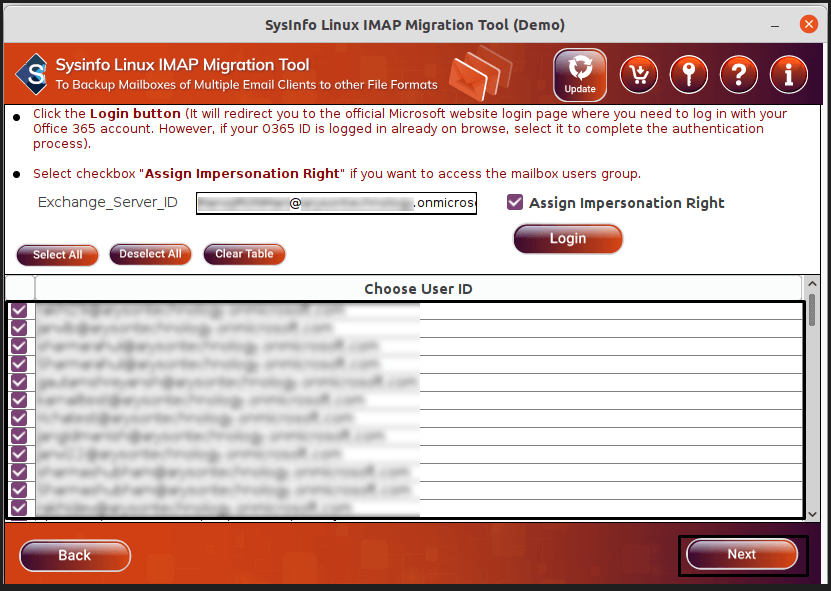Click Next to continue
The image size is (831, 591).
point(741,554)
